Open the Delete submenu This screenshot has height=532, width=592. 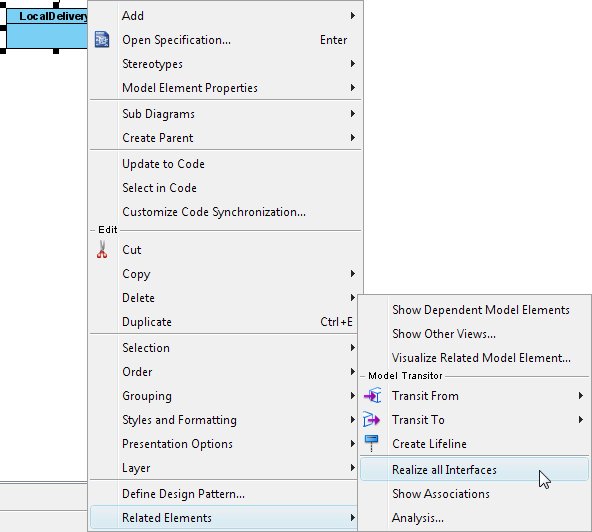(x=224, y=298)
